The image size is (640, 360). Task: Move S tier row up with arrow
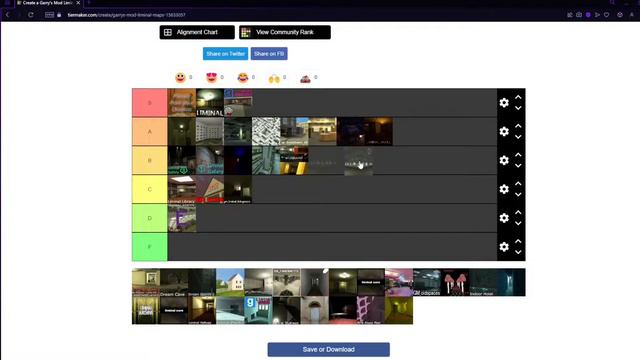(x=518, y=97)
